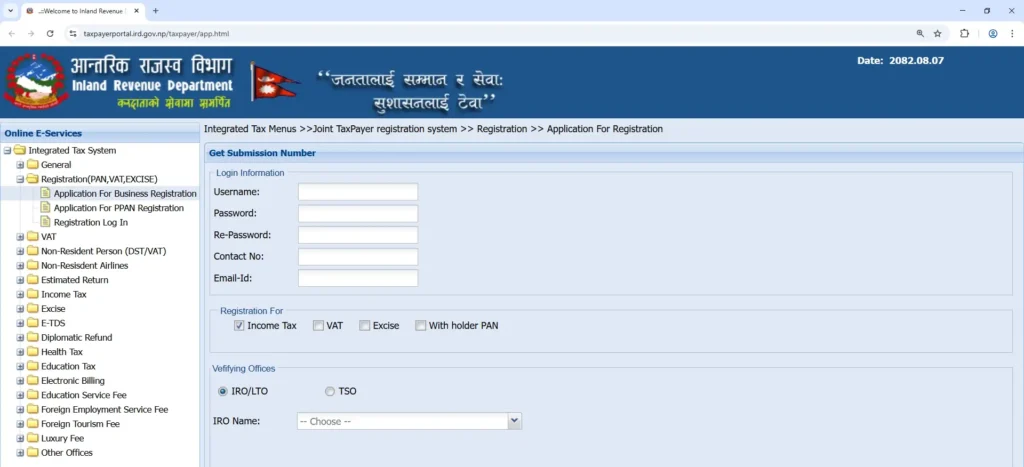
Task: Click the Nepal government emblem logo
Action: pyautogui.click(x=35, y=82)
